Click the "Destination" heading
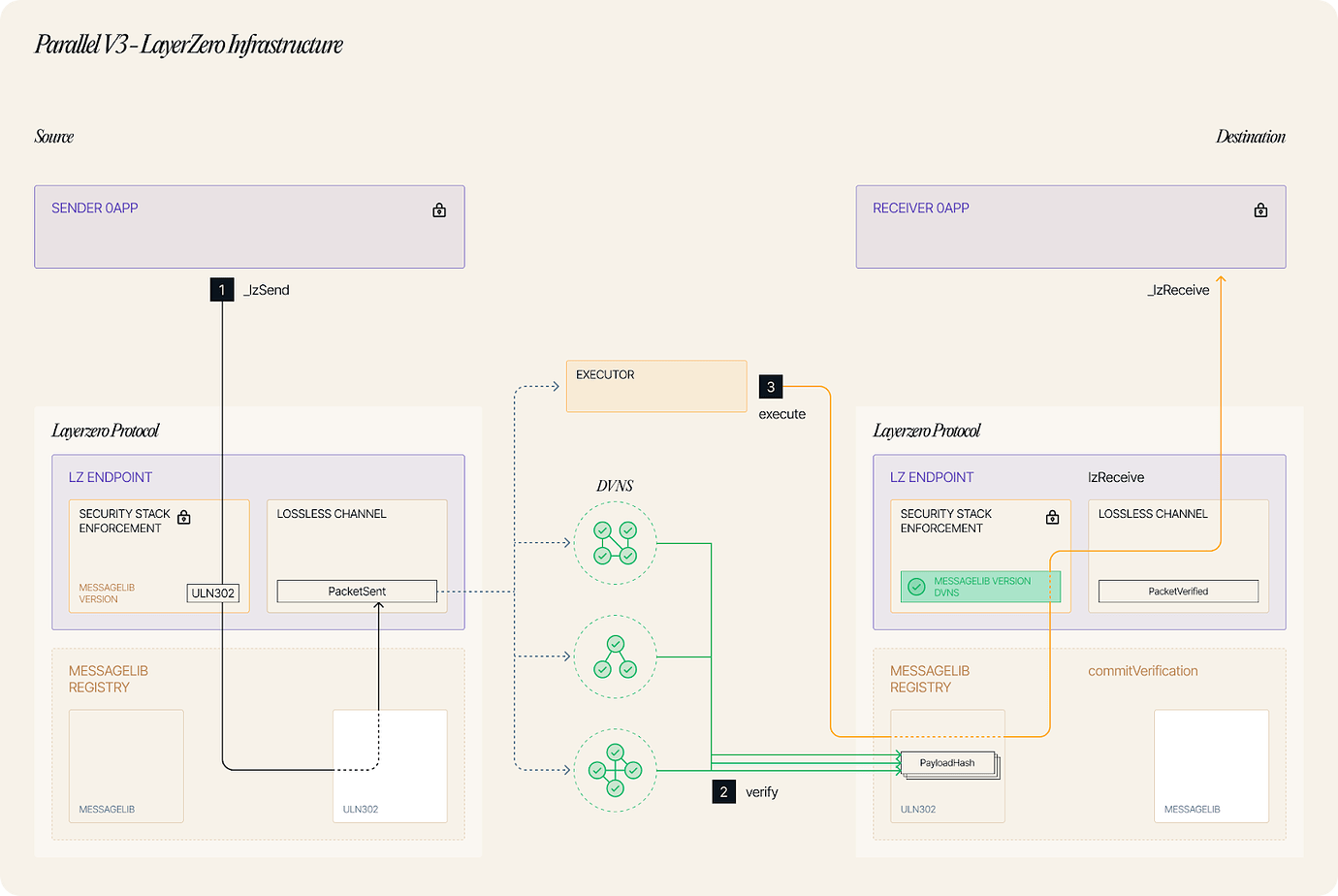 tap(1251, 137)
